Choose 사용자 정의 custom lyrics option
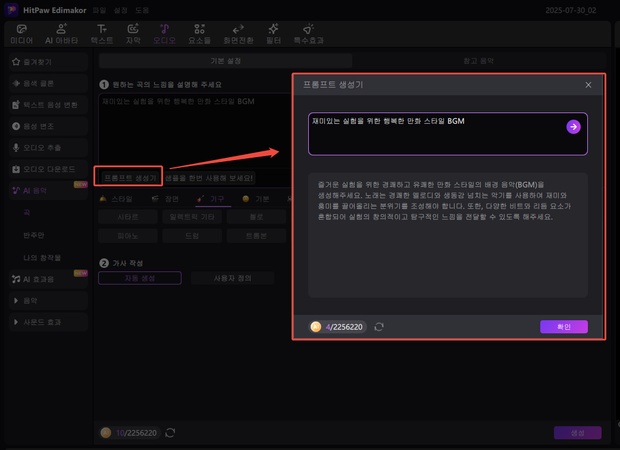This screenshot has width=620, height=450. point(232,278)
